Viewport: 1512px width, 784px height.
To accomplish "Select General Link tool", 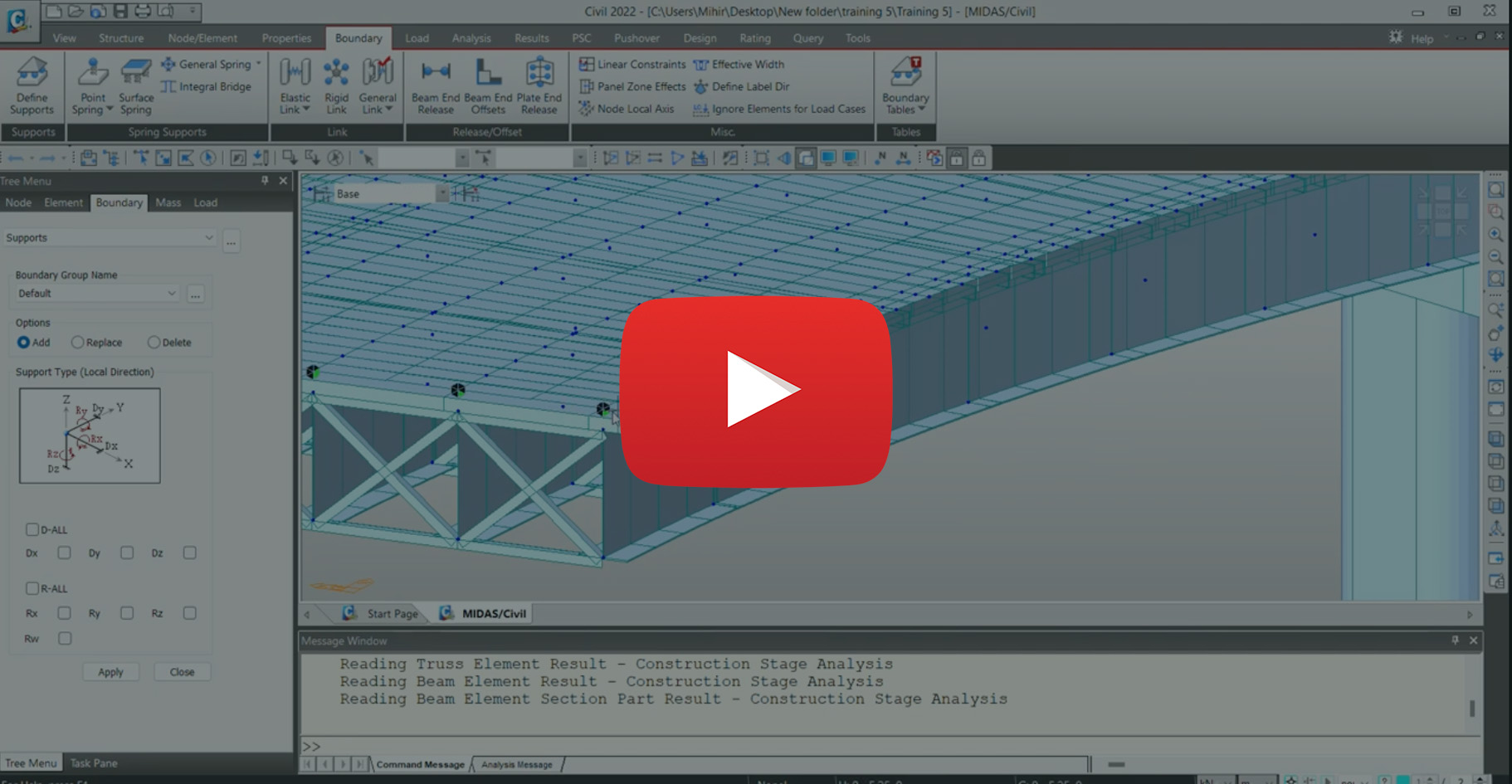I will point(378,86).
